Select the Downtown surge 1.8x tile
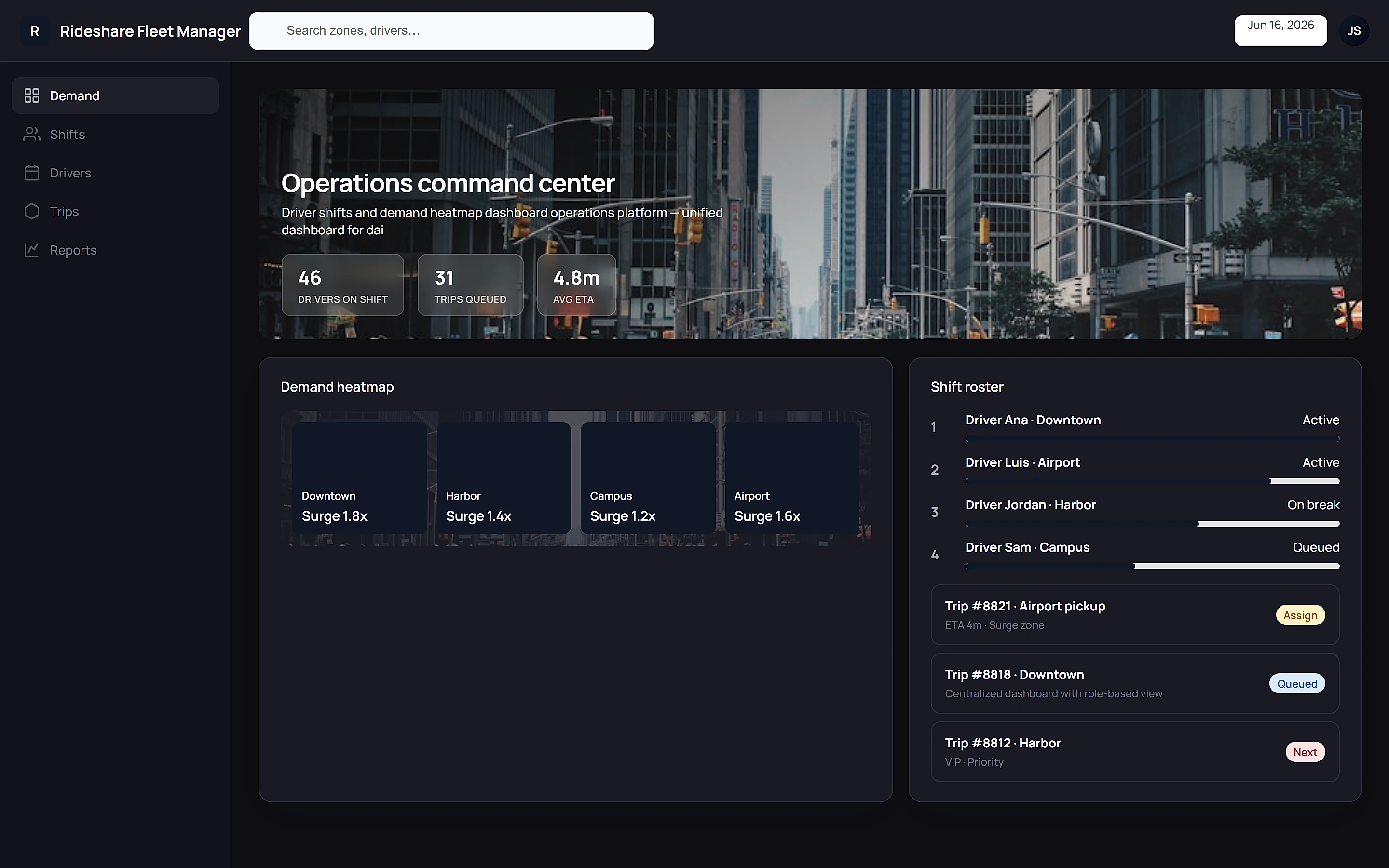The height and width of the screenshot is (868, 1389). (x=359, y=478)
